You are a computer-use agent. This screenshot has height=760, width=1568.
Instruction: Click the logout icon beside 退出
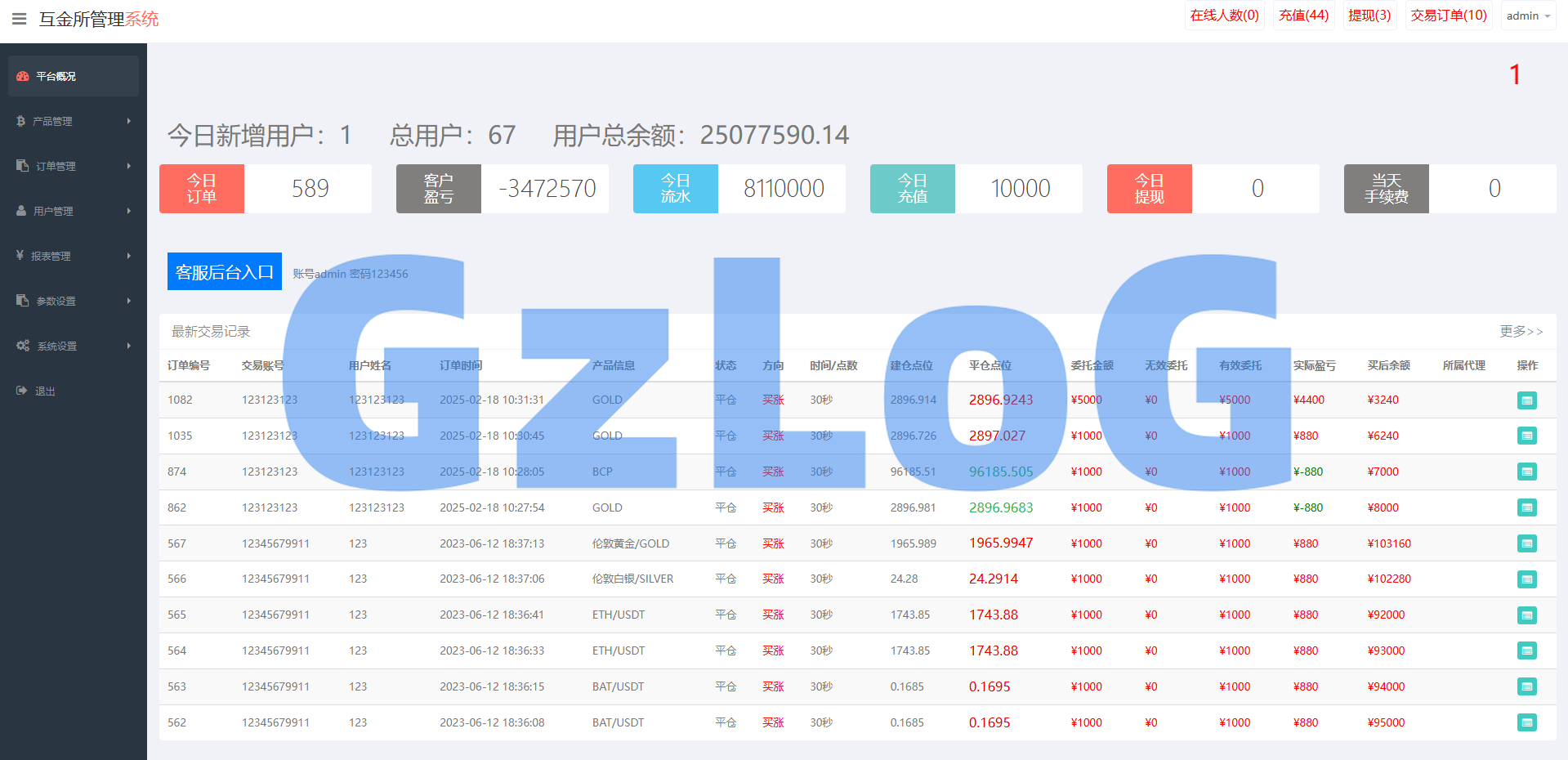click(22, 391)
